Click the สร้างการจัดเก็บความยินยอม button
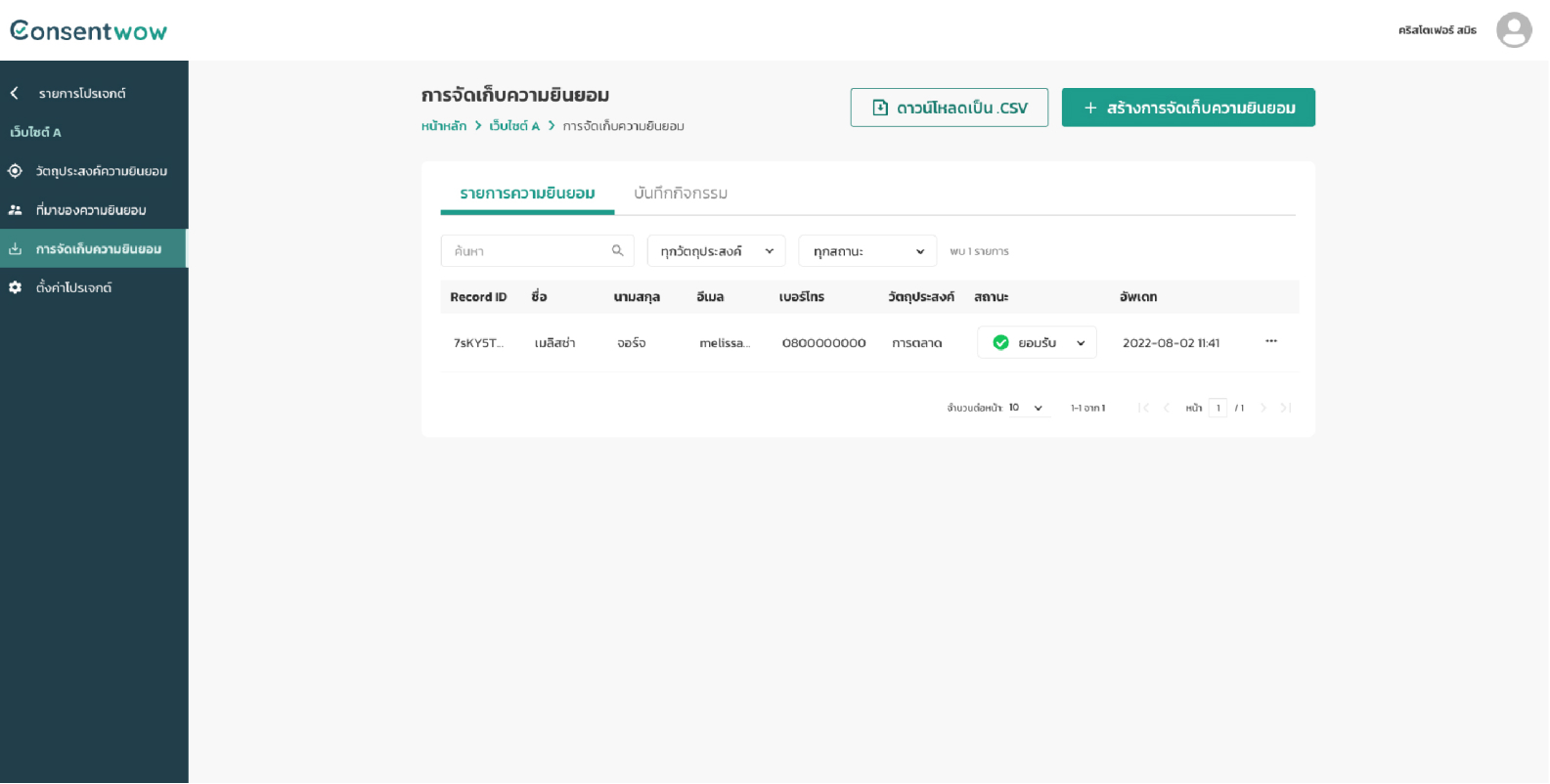Viewport: 1550px width, 784px height. pos(1187,108)
